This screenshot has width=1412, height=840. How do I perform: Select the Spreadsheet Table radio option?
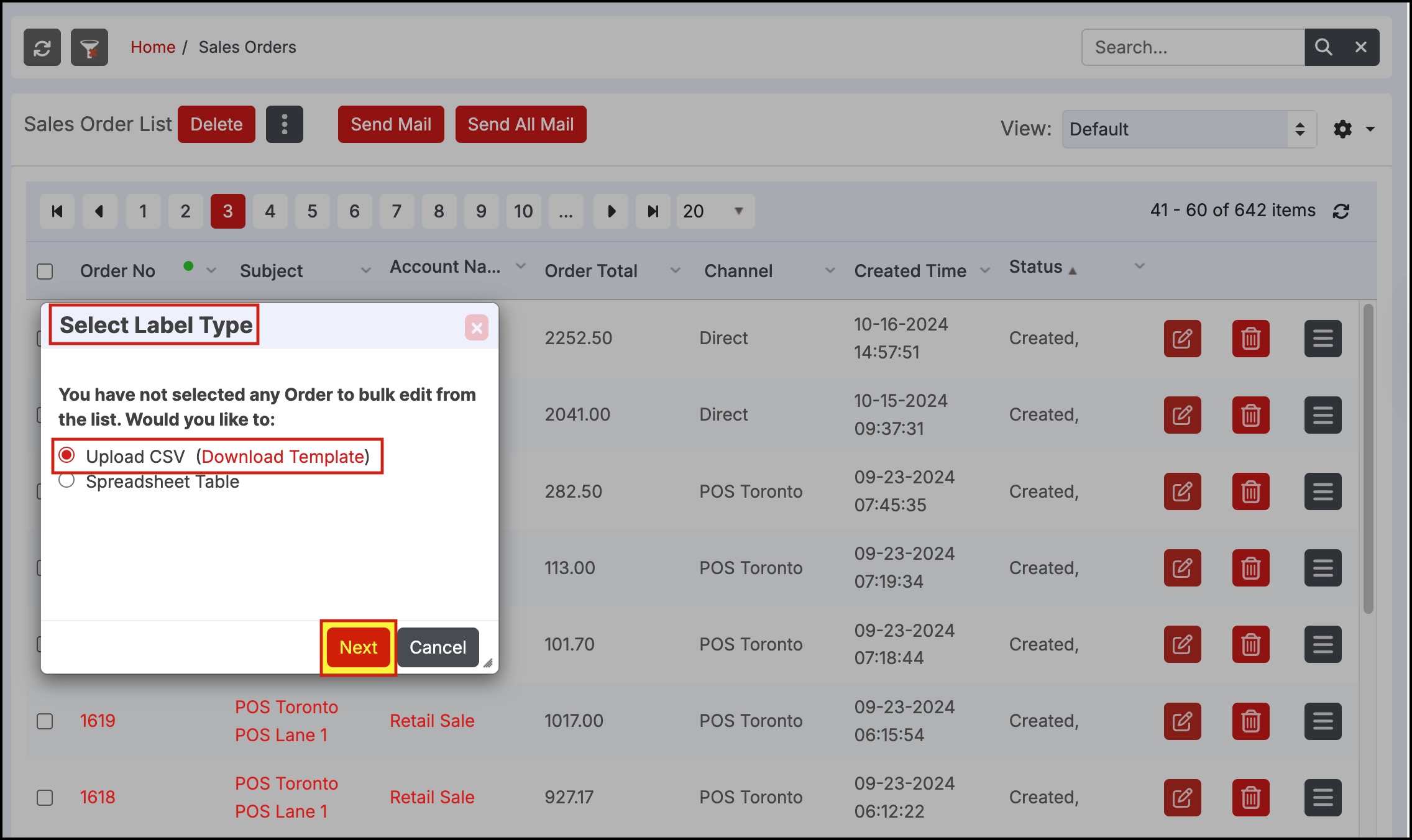pyautogui.click(x=67, y=481)
